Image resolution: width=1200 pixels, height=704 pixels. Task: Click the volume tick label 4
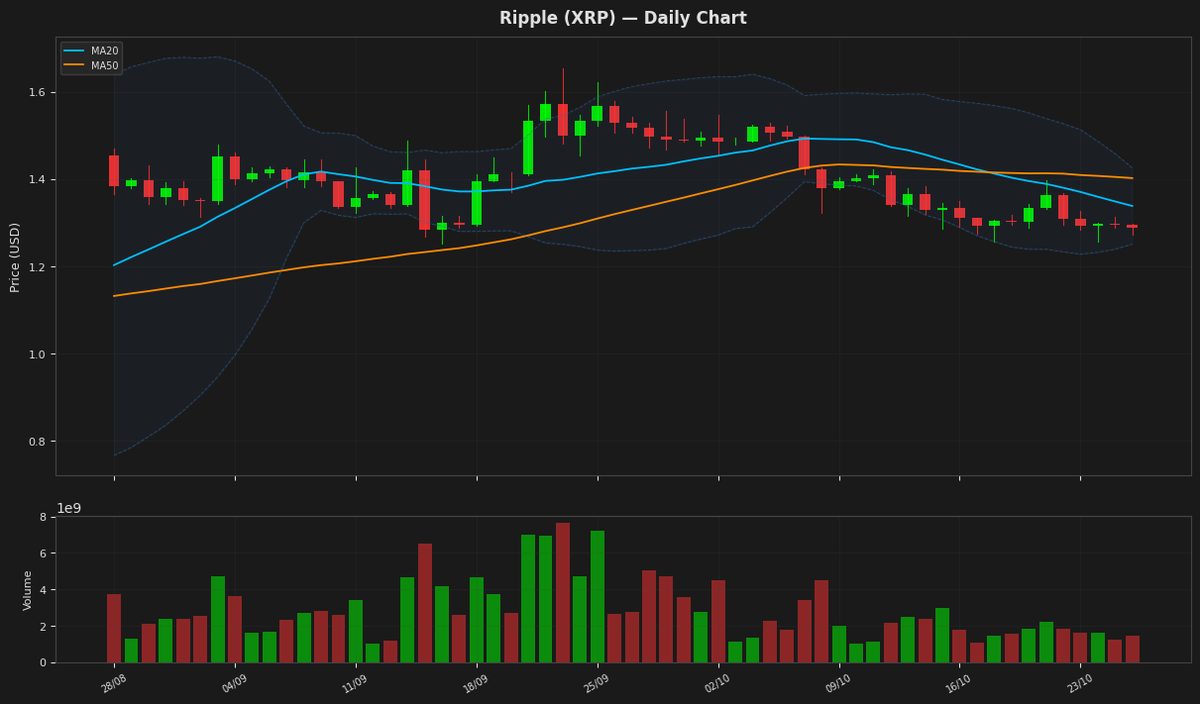[43, 590]
